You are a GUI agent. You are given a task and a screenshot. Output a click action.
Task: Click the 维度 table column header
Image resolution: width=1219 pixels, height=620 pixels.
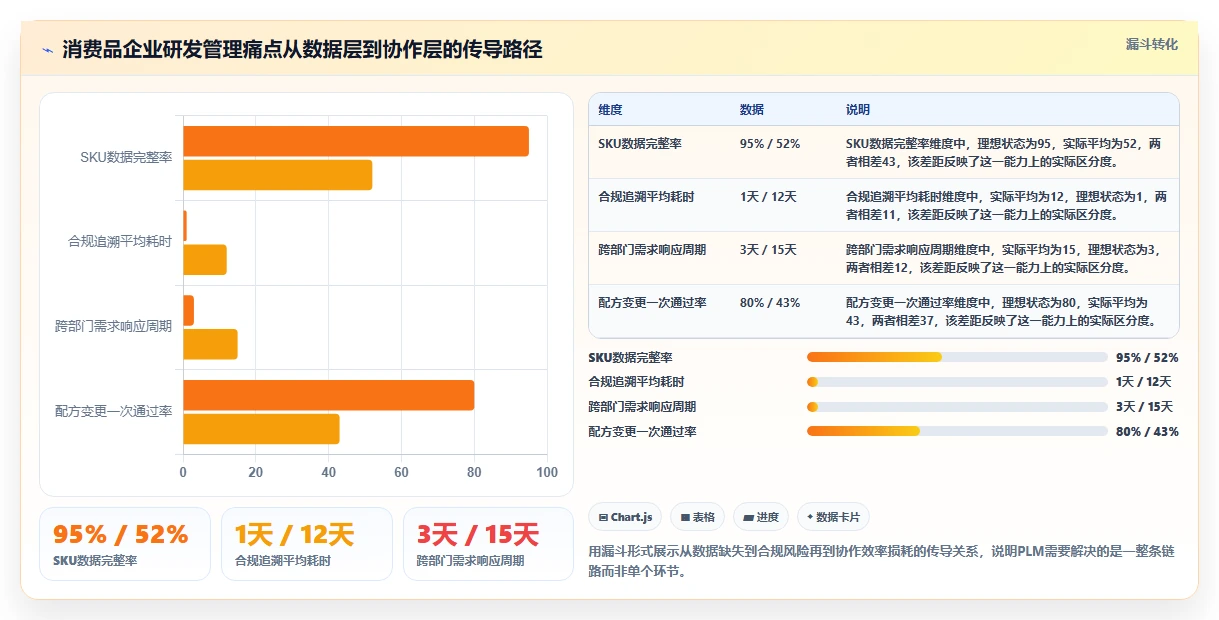(x=610, y=110)
